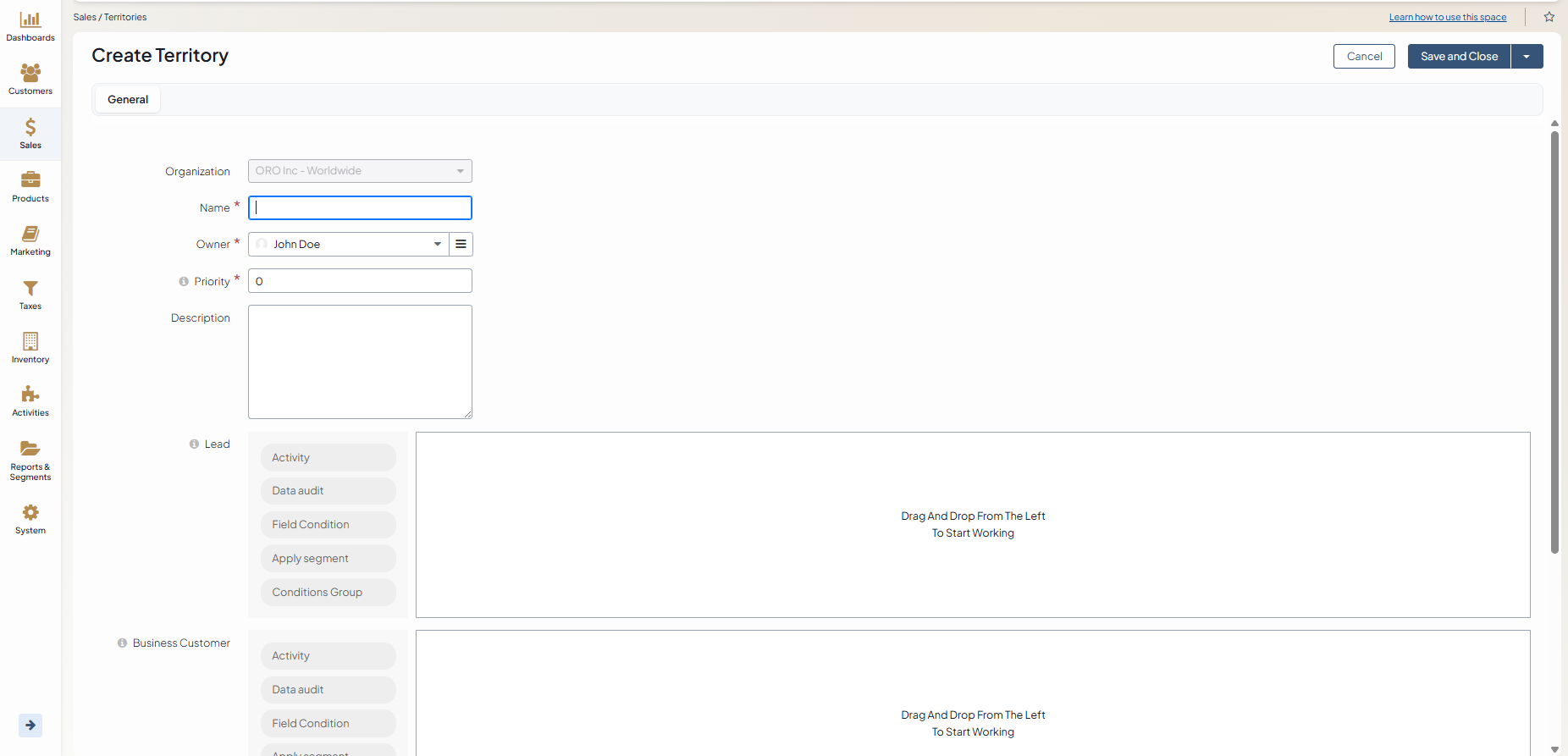Open Reports & Segments menu
Viewport: 1568px width, 756px height.
click(30, 460)
